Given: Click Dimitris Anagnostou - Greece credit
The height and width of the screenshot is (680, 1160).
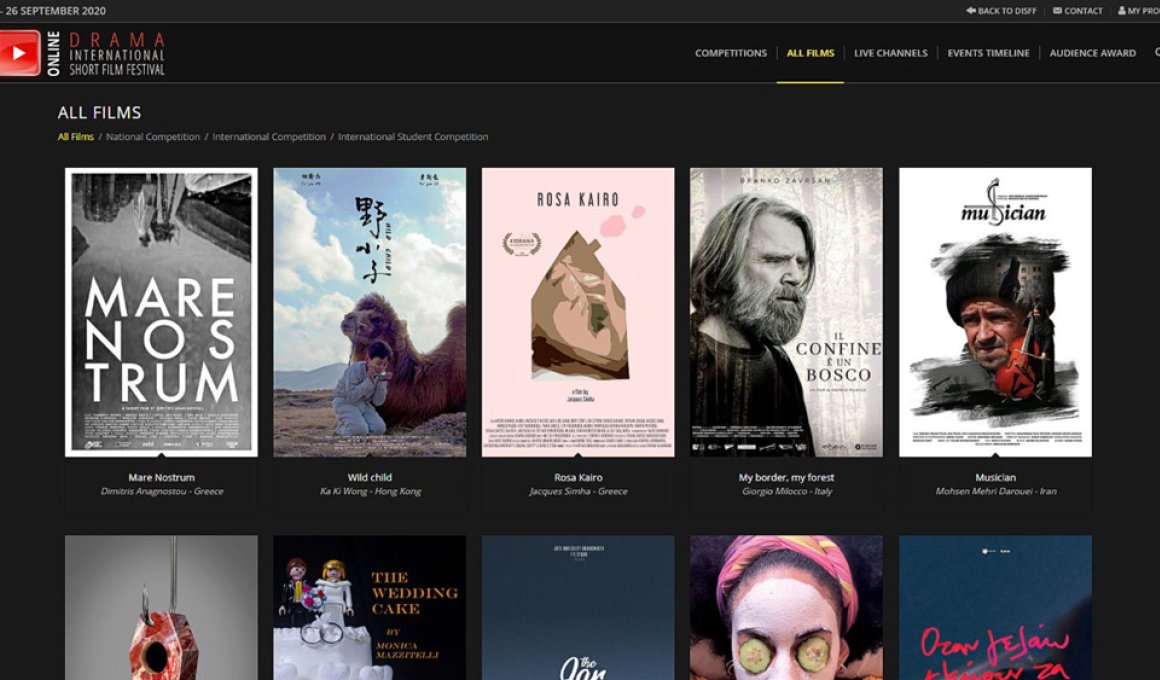Looking at the screenshot, I should (161, 491).
